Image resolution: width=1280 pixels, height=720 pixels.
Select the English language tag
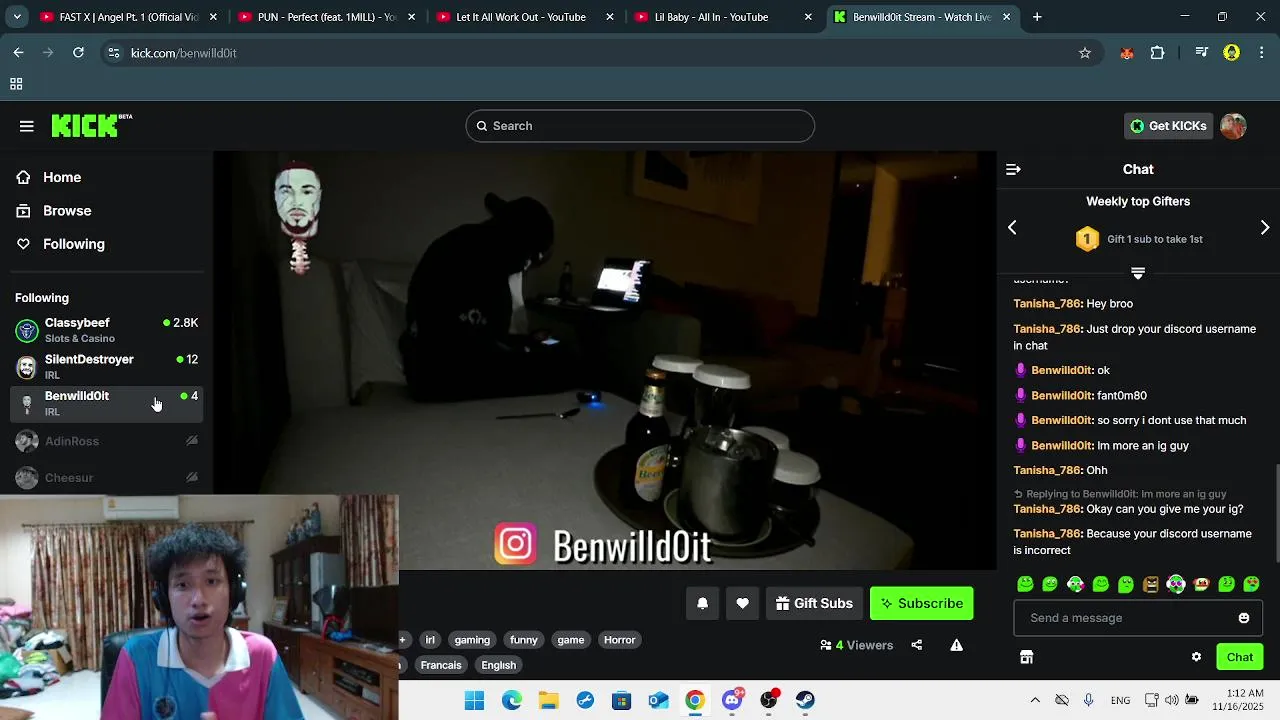point(498,665)
